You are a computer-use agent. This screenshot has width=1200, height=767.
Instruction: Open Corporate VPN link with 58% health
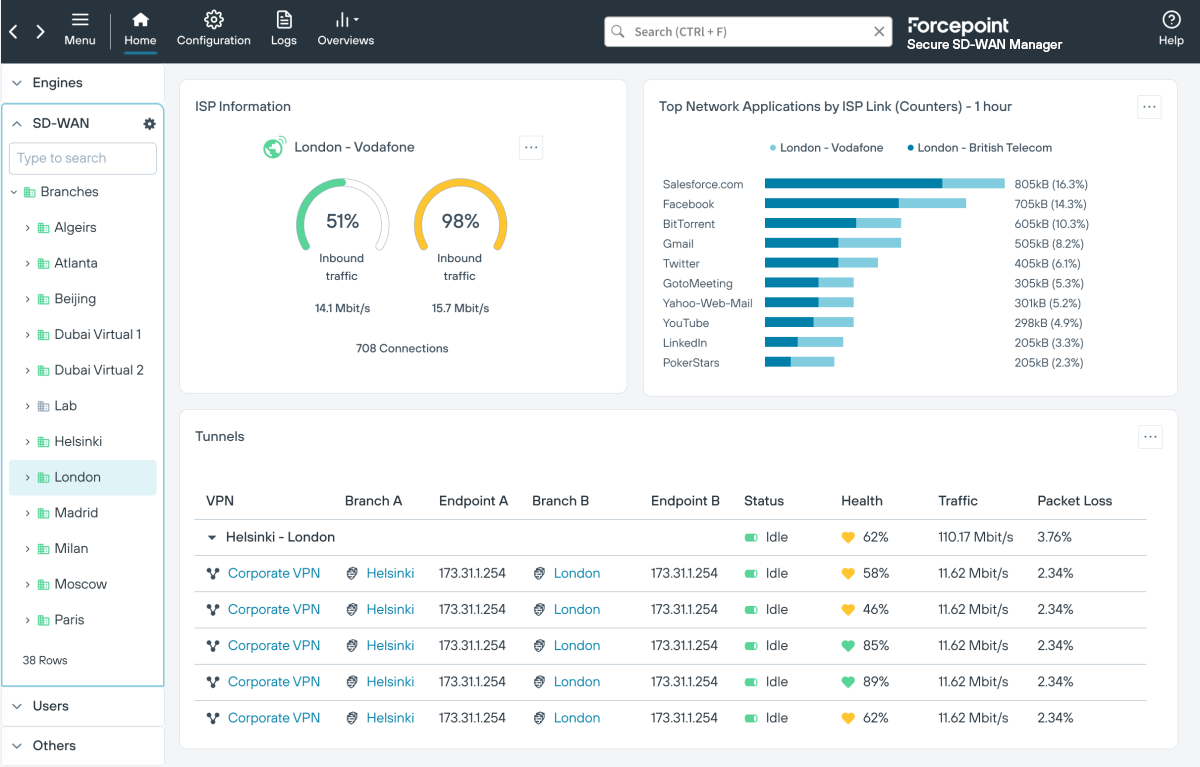274,574
